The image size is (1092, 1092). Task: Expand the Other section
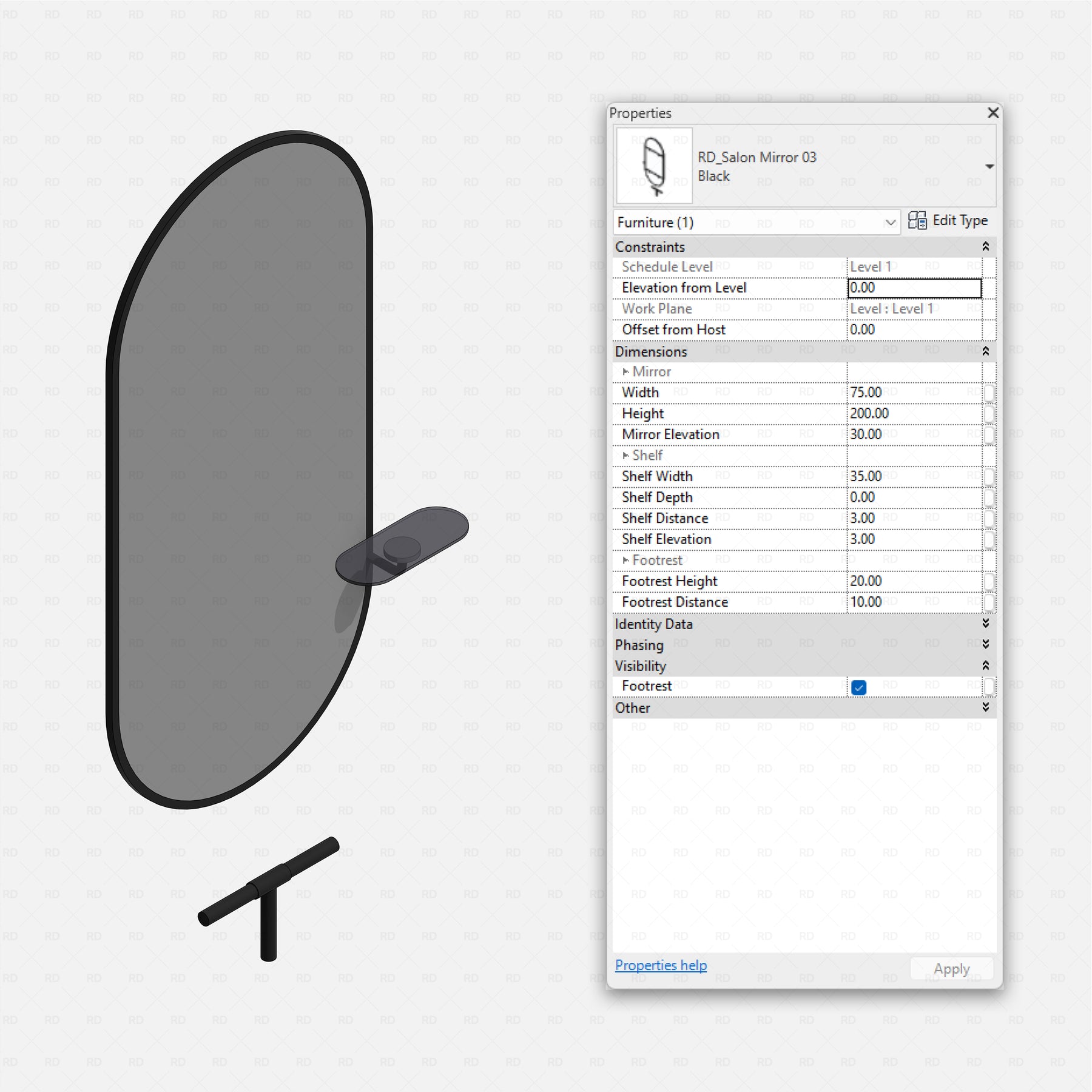coord(985,707)
